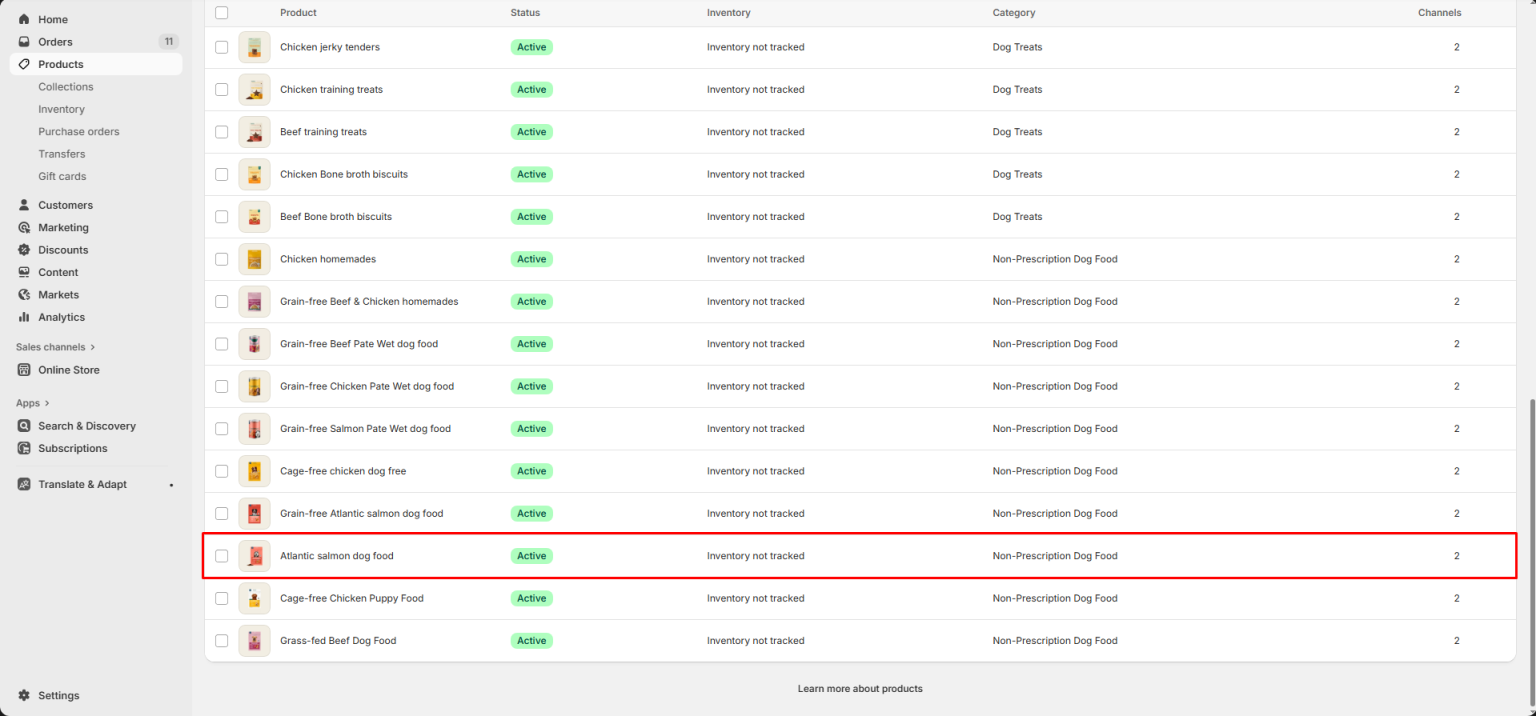Open the Discounts icon

click(x=23, y=249)
